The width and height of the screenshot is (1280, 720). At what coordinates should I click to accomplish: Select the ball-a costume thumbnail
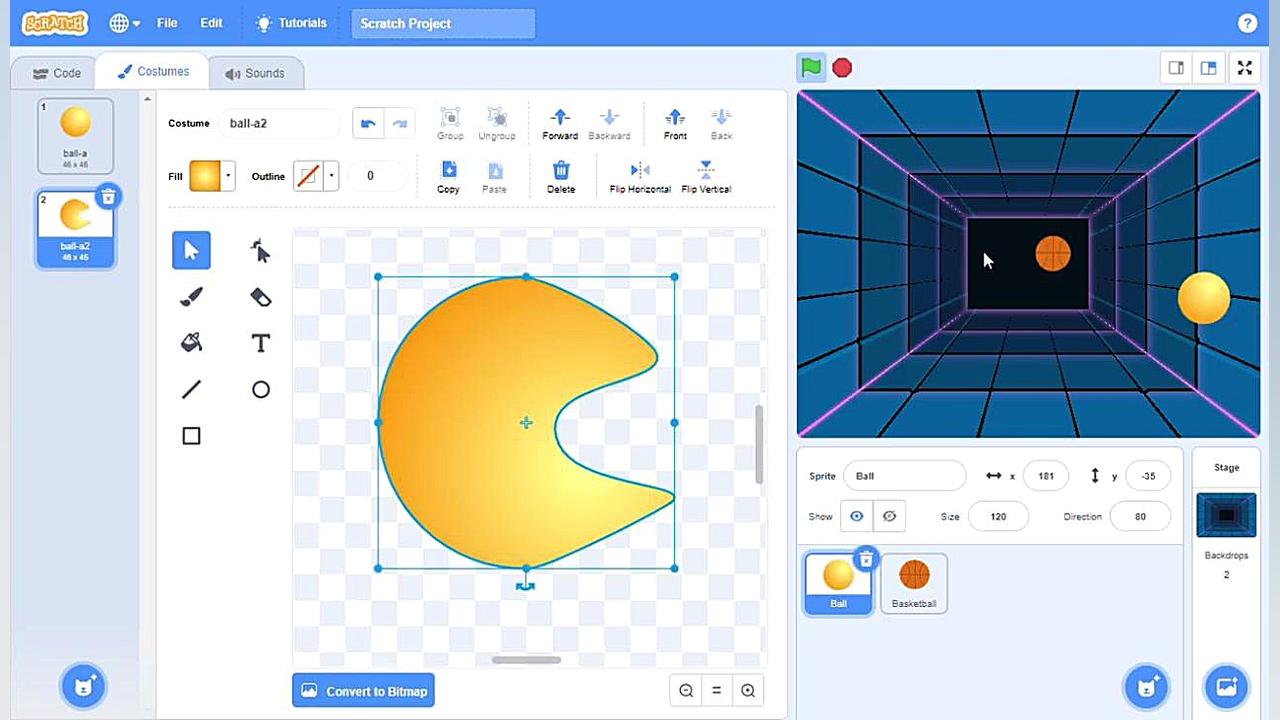pyautogui.click(x=75, y=136)
